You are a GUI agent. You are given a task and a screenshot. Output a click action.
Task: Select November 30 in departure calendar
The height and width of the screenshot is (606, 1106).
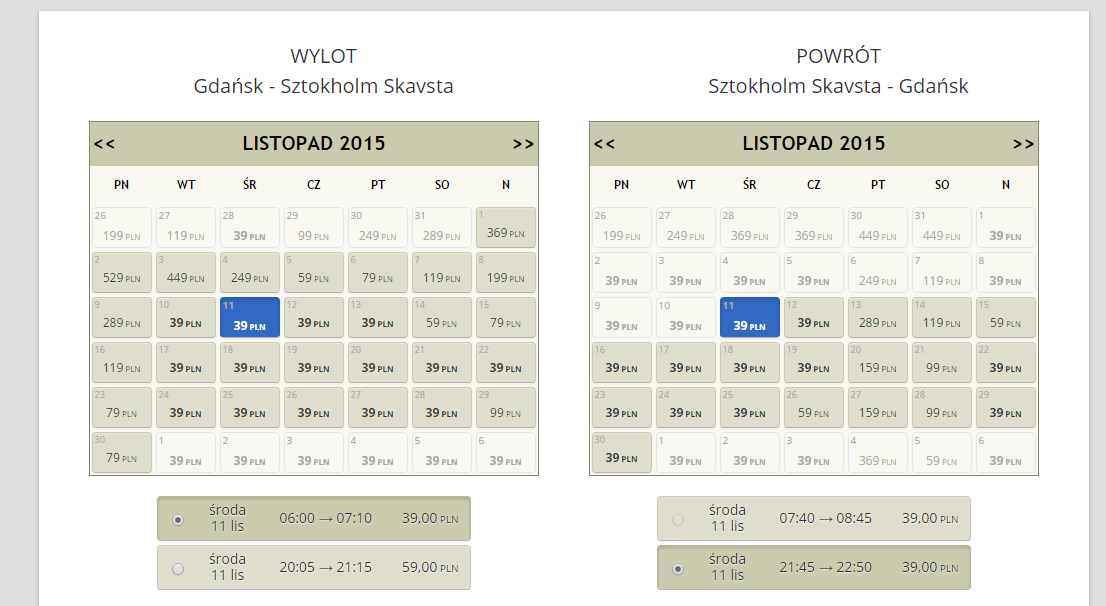[x=121, y=452]
